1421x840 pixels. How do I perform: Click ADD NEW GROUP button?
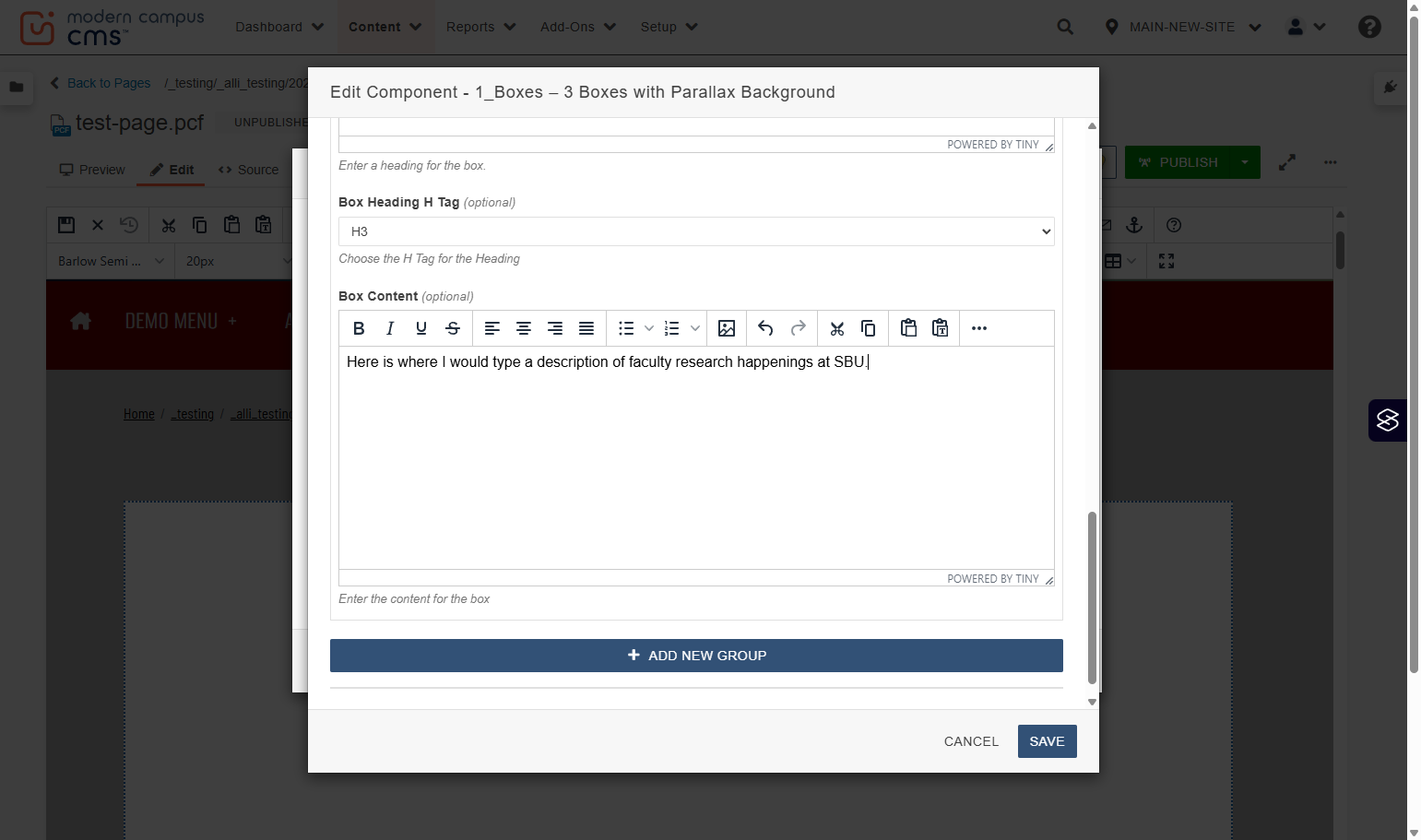(696, 656)
